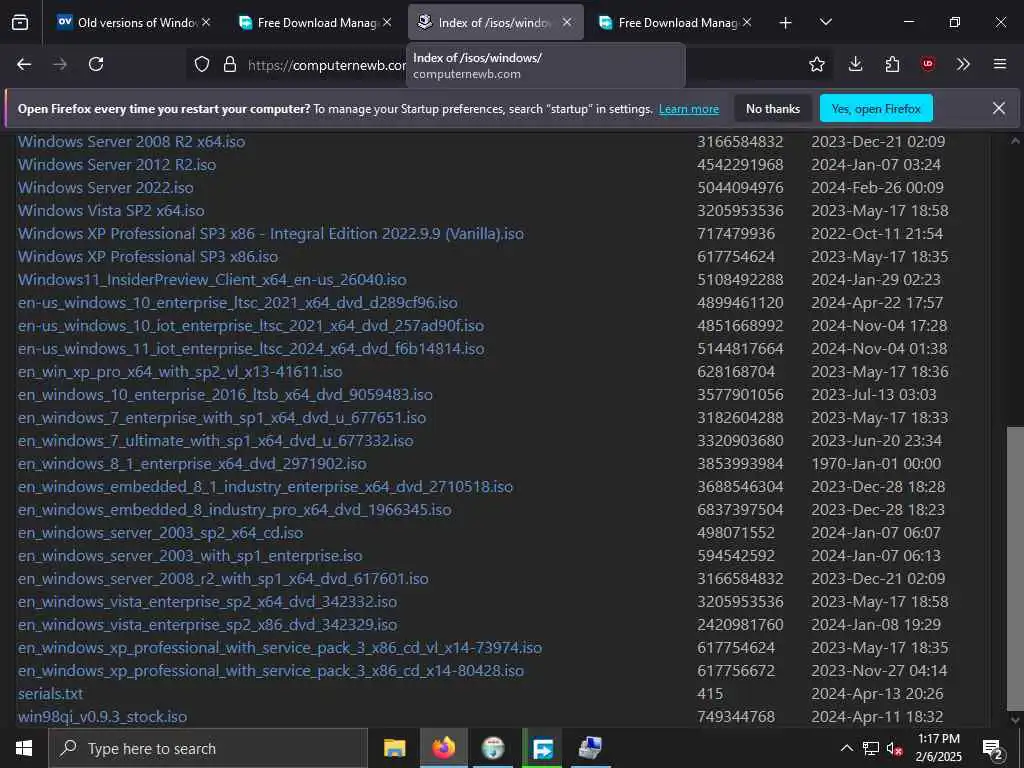
Task: Show hidden tray icons chevron
Action: click(x=846, y=748)
